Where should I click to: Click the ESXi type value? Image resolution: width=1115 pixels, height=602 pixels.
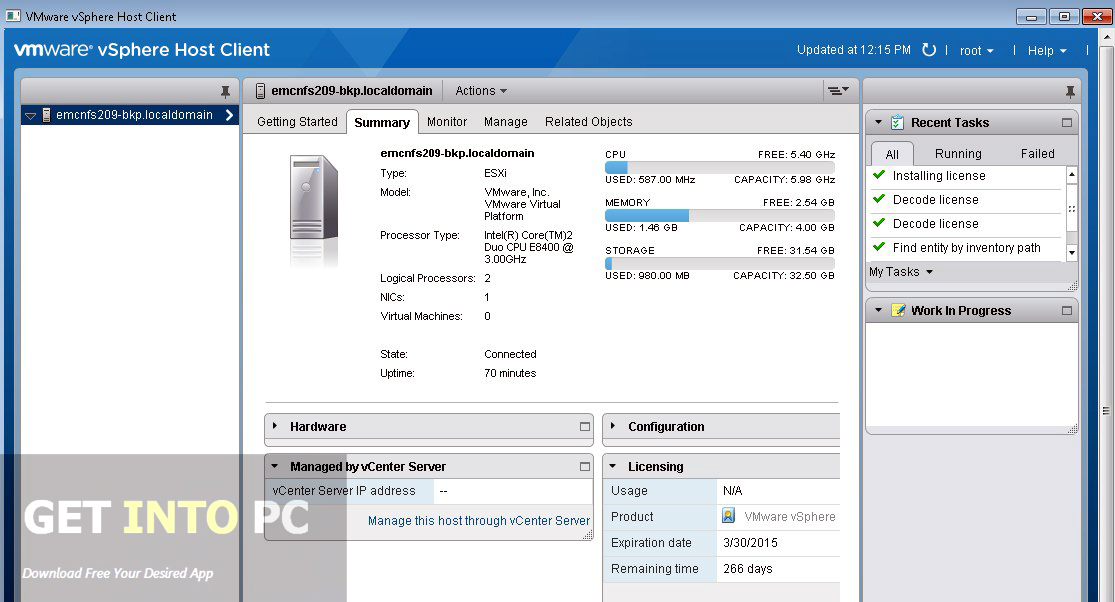pyautogui.click(x=495, y=173)
